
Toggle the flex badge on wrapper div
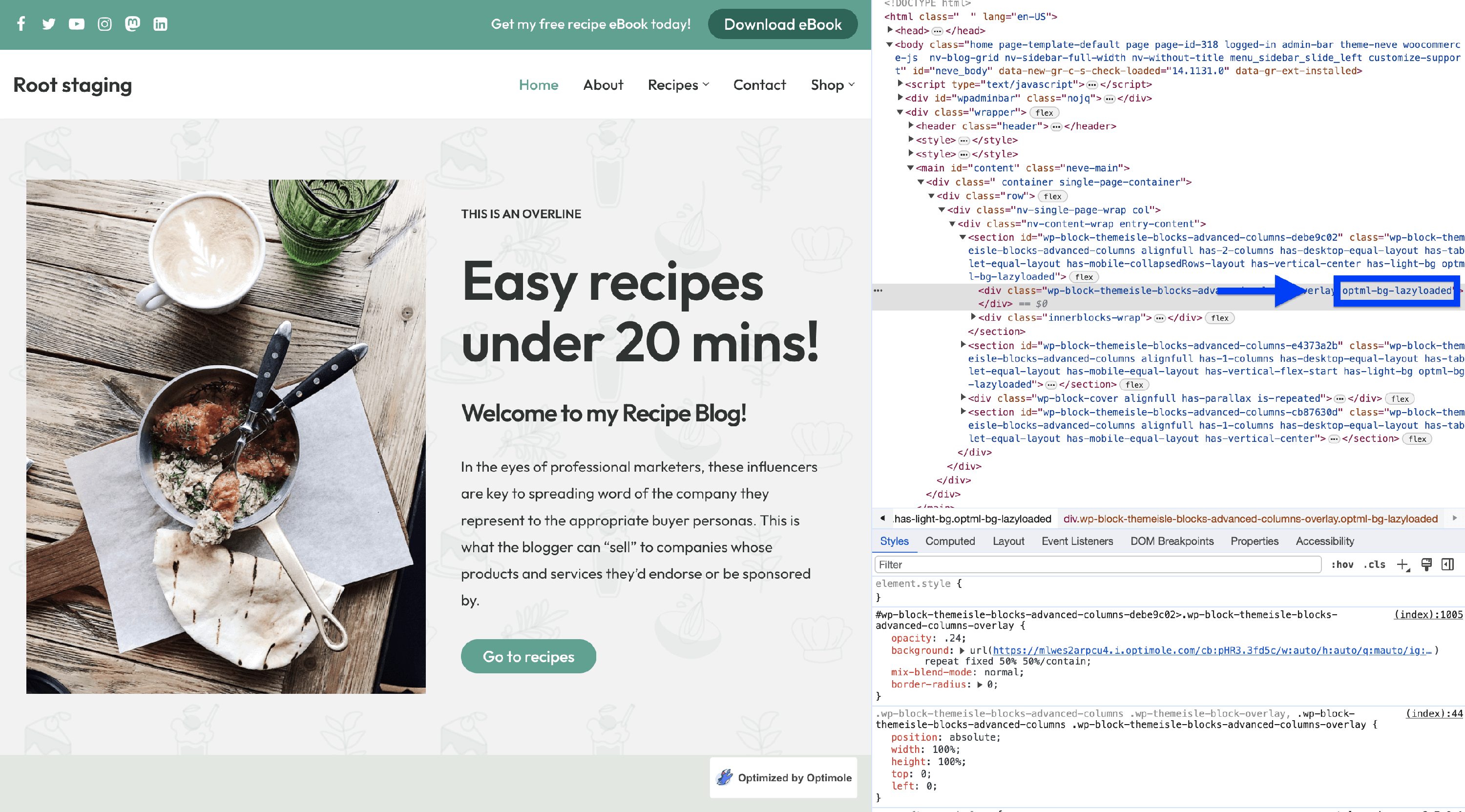(1044, 113)
